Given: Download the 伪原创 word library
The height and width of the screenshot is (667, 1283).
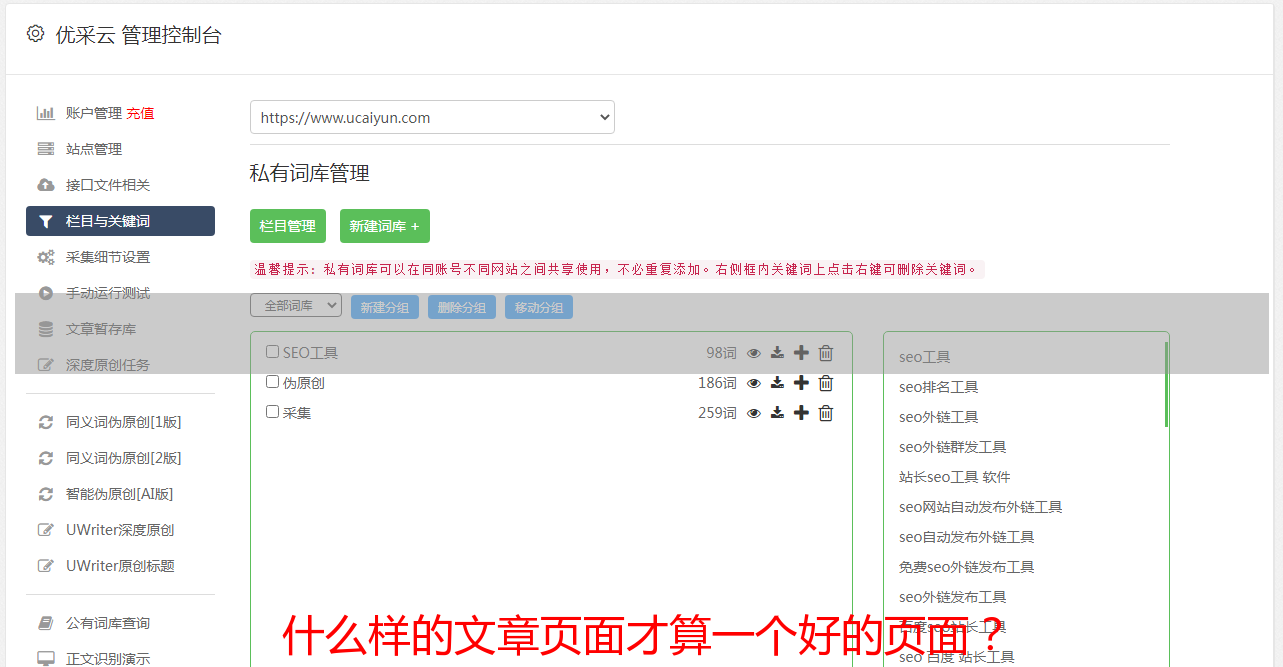Looking at the screenshot, I should [x=777, y=383].
